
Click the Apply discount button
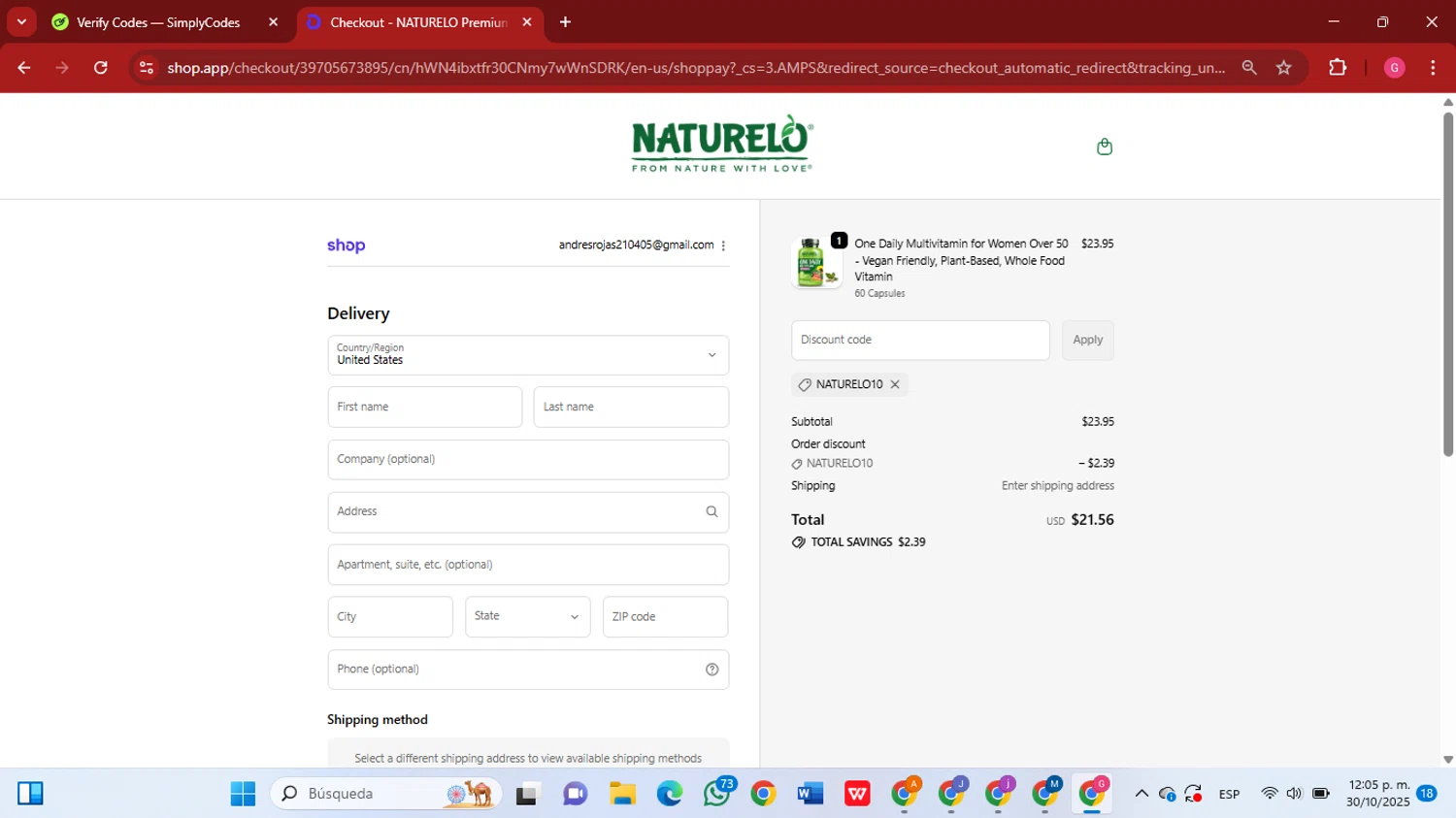point(1088,341)
